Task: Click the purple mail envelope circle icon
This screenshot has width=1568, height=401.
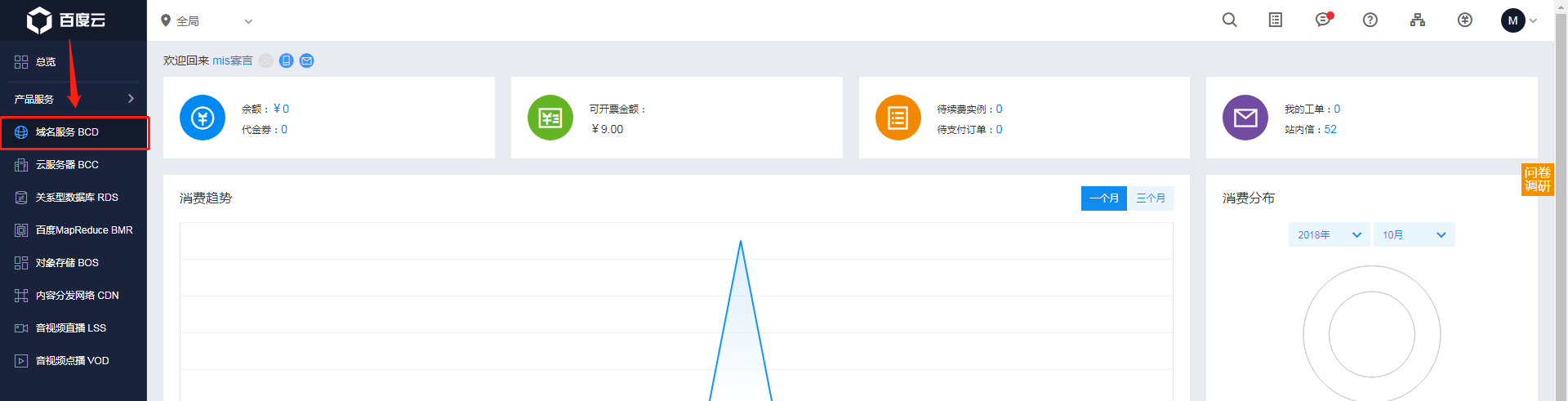Action: tap(1245, 118)
